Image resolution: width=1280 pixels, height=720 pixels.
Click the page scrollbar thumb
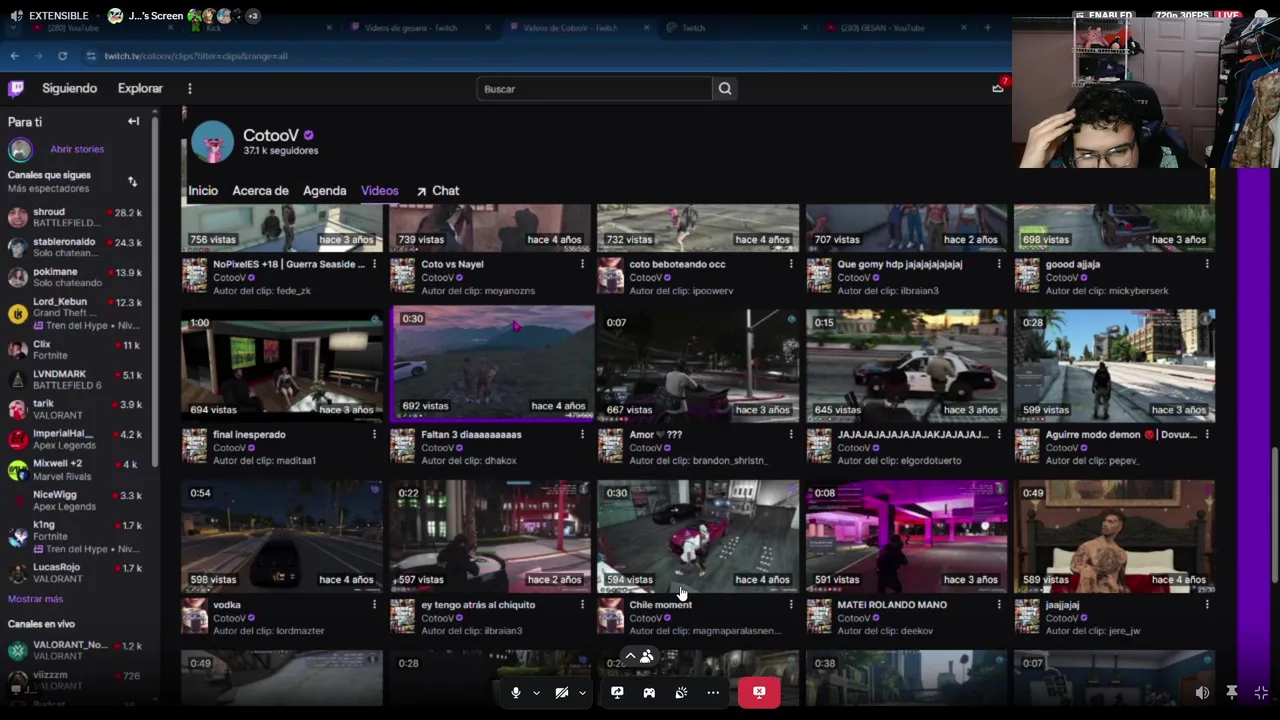(x=1274, y=515)
